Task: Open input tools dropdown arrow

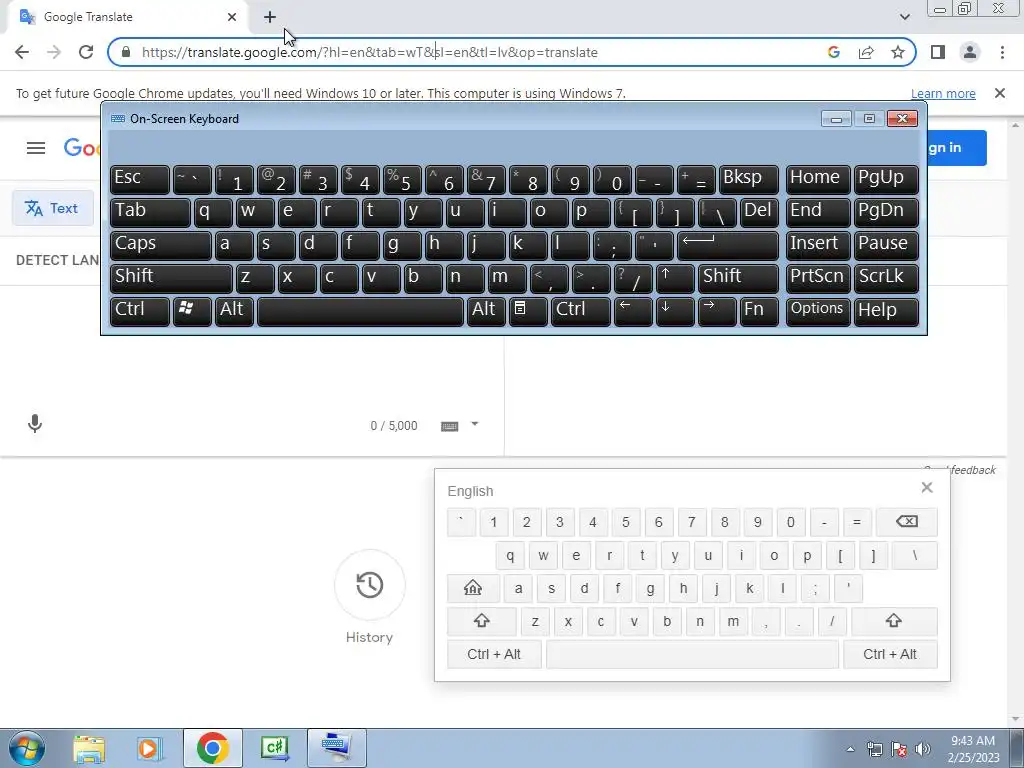Action: coord(475,424)
